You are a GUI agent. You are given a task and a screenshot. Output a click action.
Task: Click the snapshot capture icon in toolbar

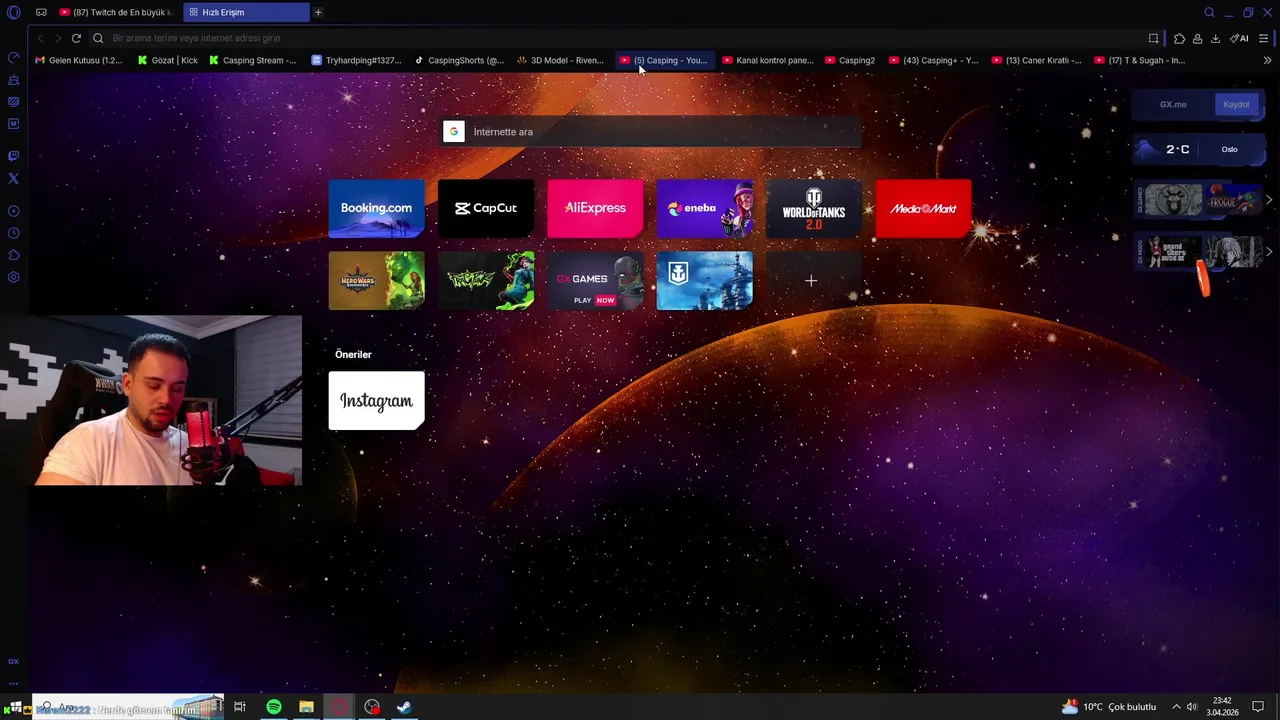[x=1153, y=38]
